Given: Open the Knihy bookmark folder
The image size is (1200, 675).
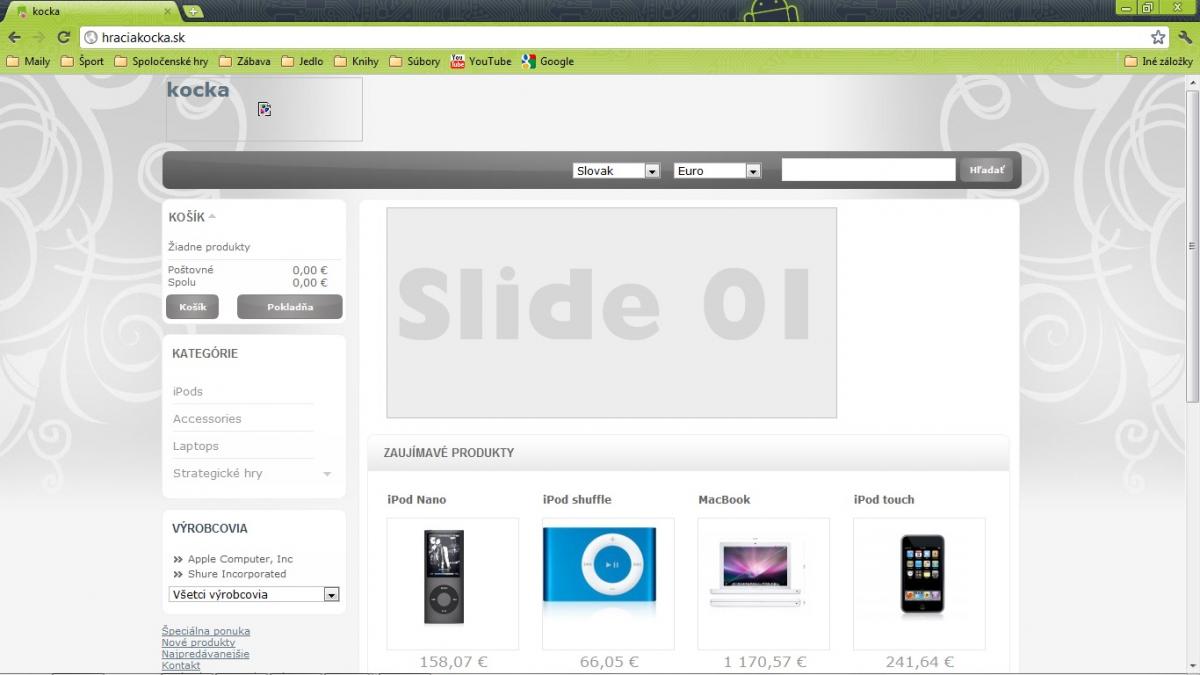Looking at the screenshot, I should (357, 61).
